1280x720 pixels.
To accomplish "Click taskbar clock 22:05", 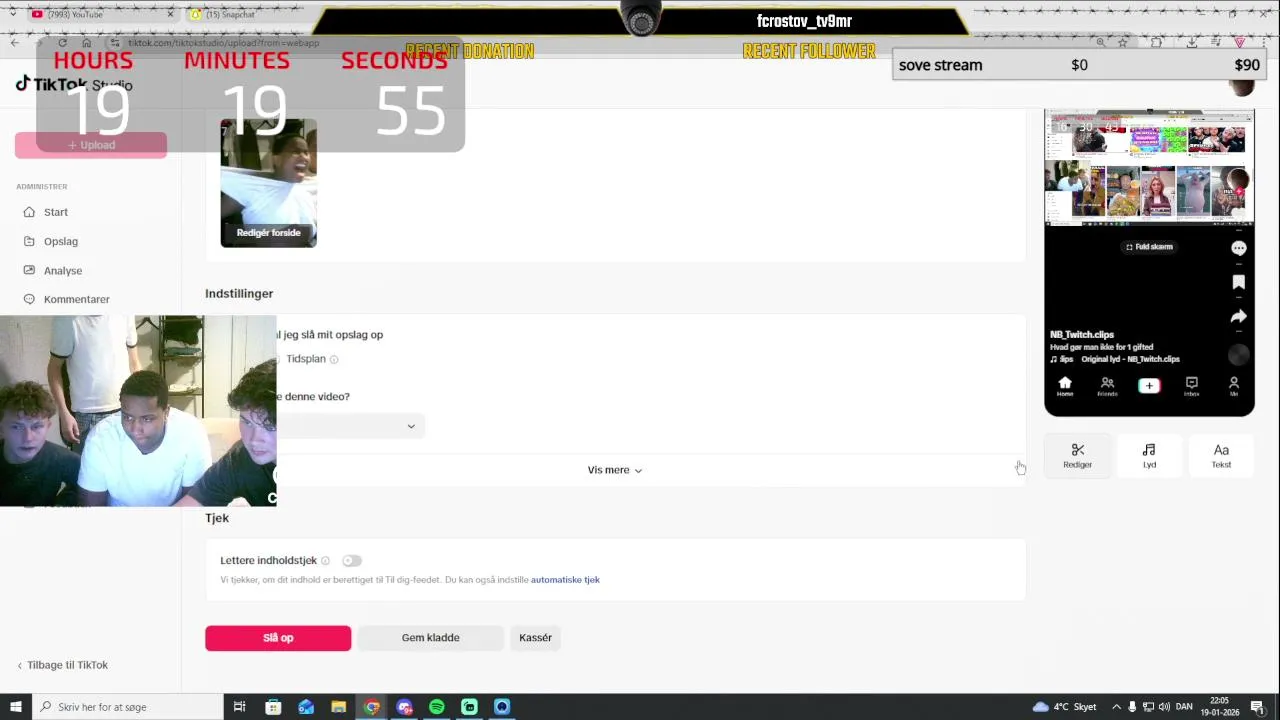I will point(1219,707).
